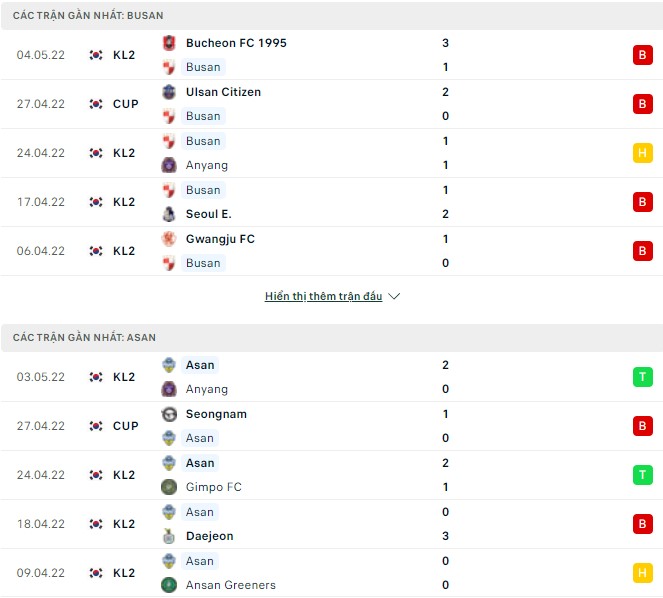
Task: Click the Ulsan Citizen team logo
Action: (168, 92)
